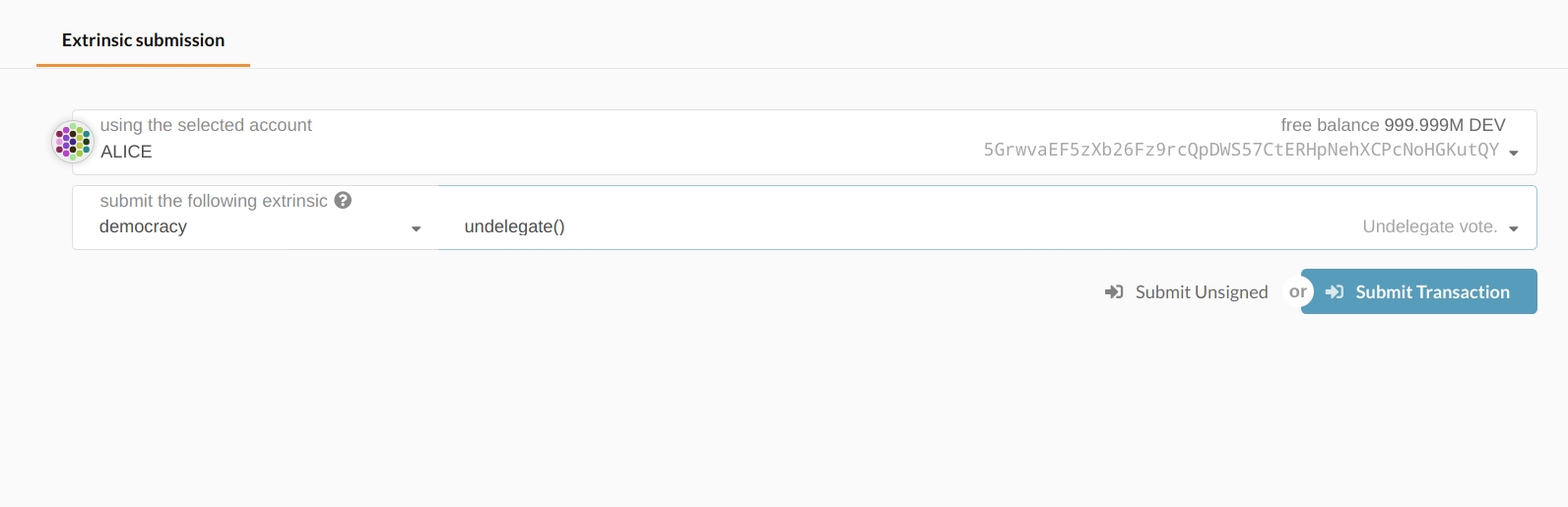Open the democracy module dropdown arrow
Screen dimensions: 1568x507
416,228
